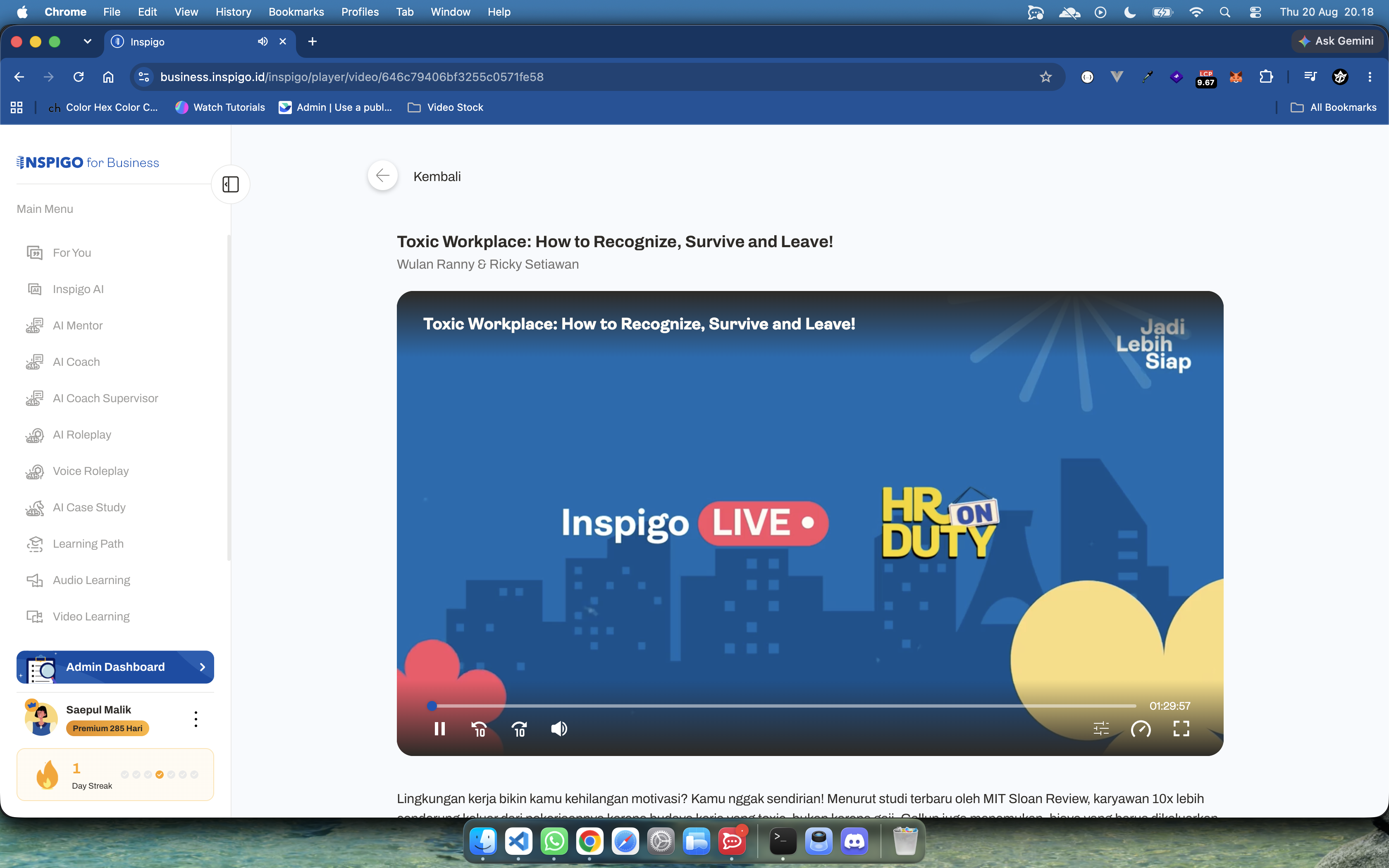Open Chrome three-dot menu

pos(1370,76)
